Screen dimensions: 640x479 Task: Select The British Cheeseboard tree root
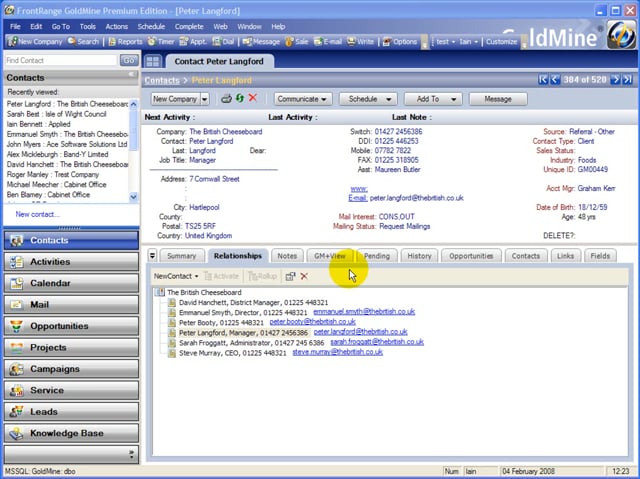point(204,293)
